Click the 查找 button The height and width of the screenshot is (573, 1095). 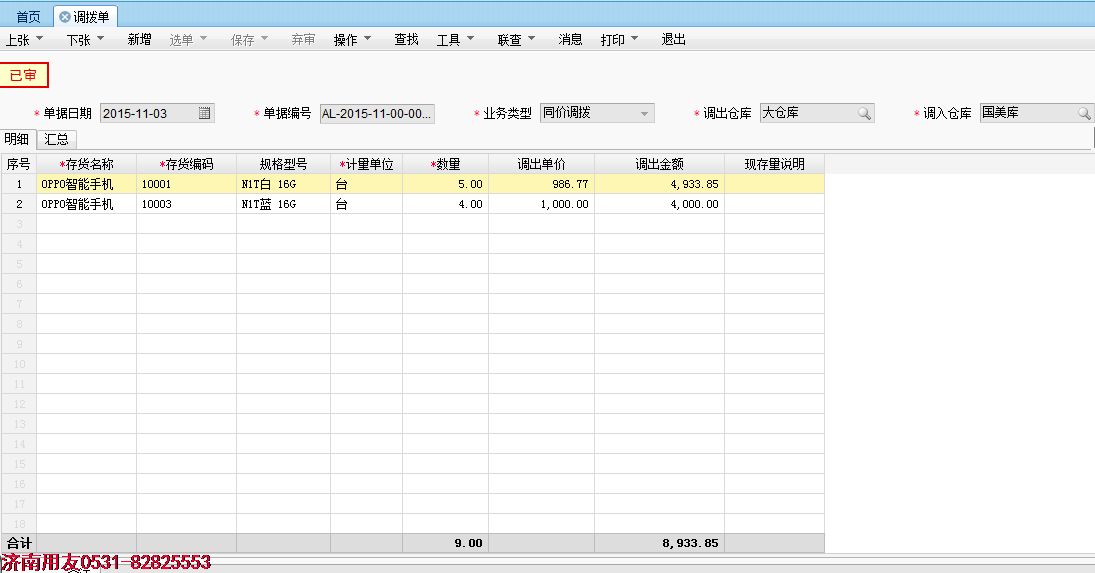tap(406, 40)
